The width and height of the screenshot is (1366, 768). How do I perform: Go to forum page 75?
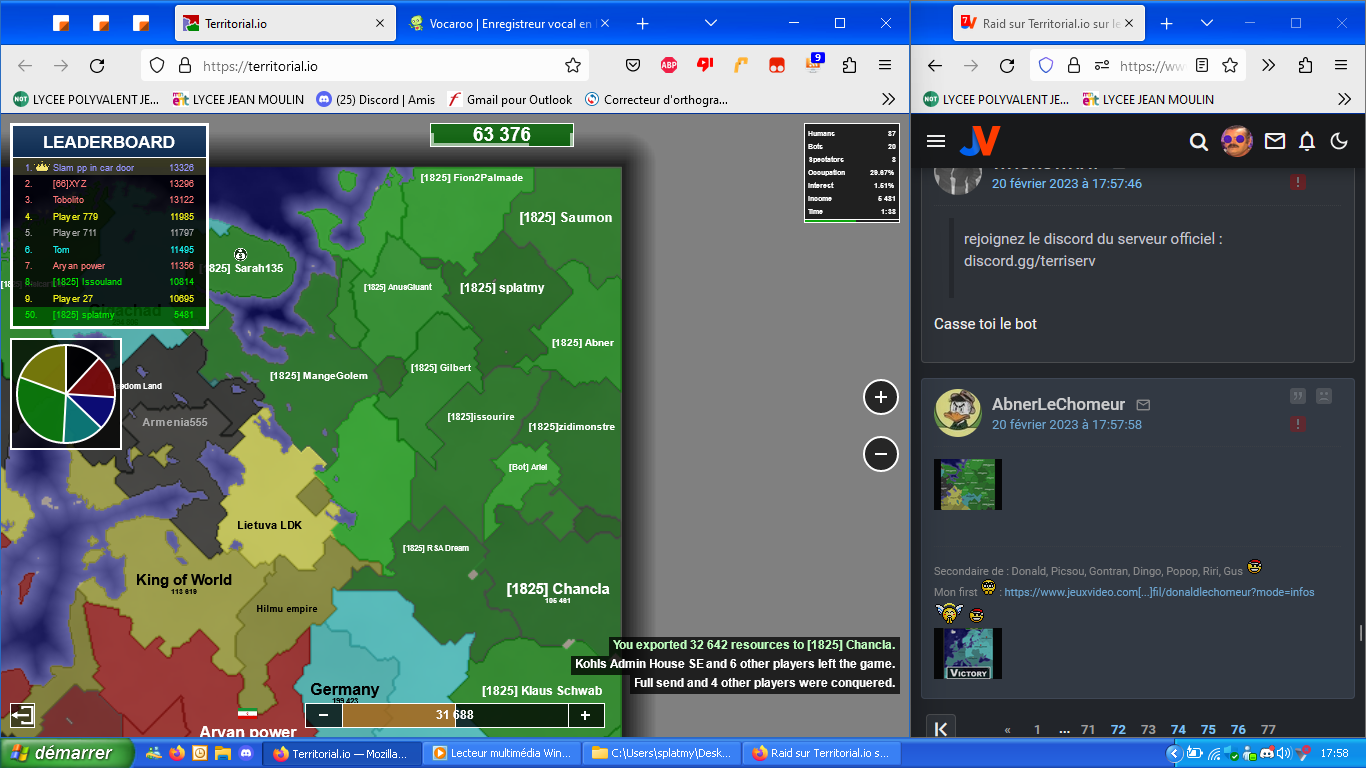tap(1208, 730)
